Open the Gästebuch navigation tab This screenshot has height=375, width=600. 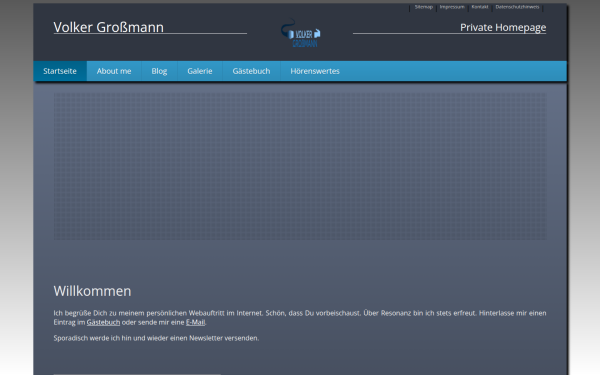click(x=251, y=71)
